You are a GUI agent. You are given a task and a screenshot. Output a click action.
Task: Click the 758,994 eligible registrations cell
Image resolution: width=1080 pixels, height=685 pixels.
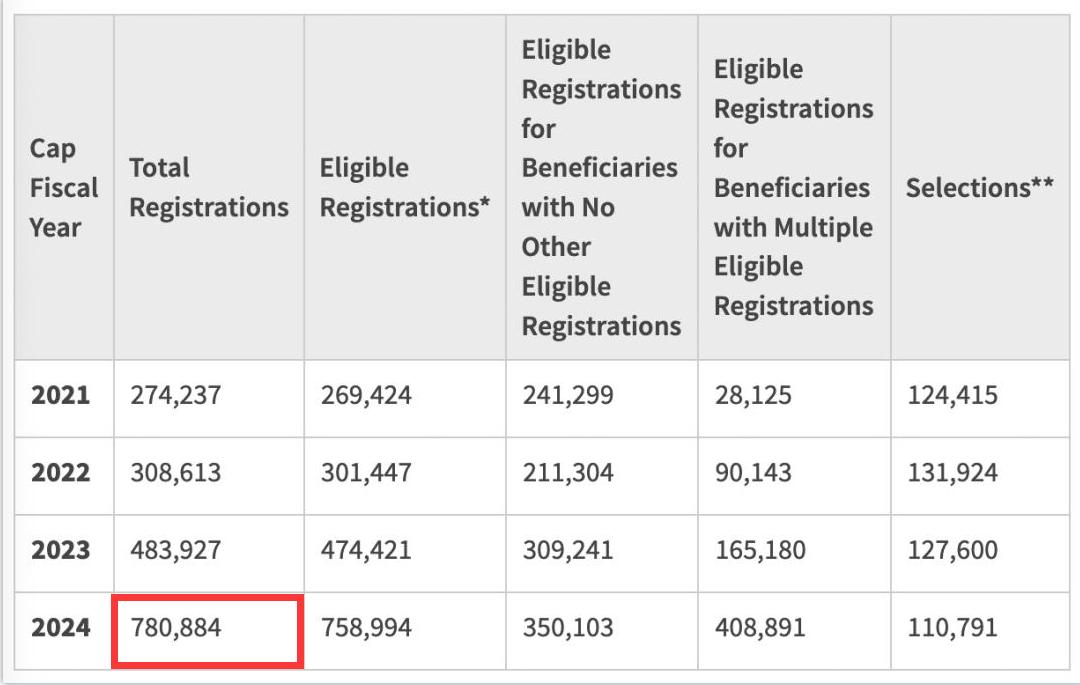pyautogui.click(x=366, y=628)
